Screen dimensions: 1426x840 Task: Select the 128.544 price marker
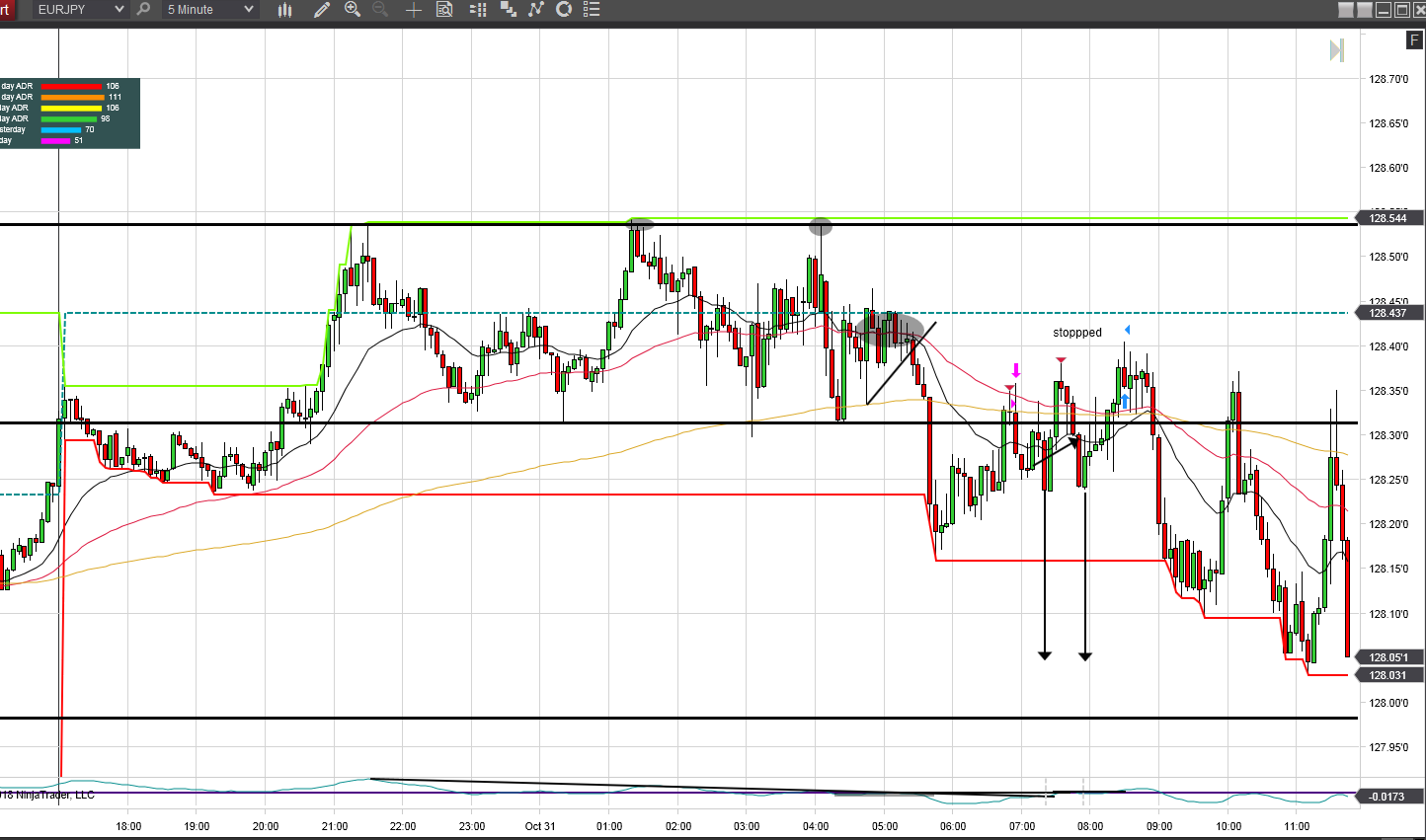tap(1388, 218)
